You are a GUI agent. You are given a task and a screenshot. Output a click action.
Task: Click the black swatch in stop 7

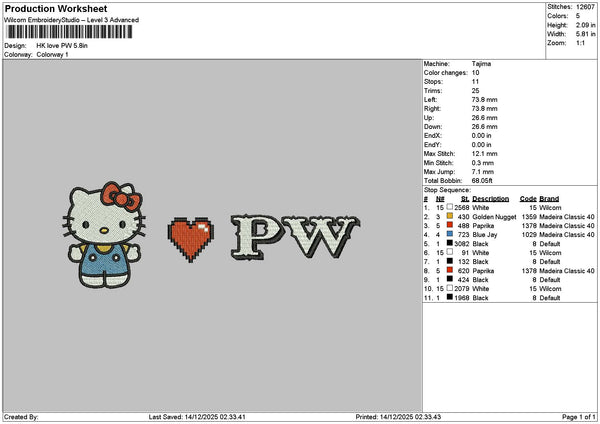(450, 261)
